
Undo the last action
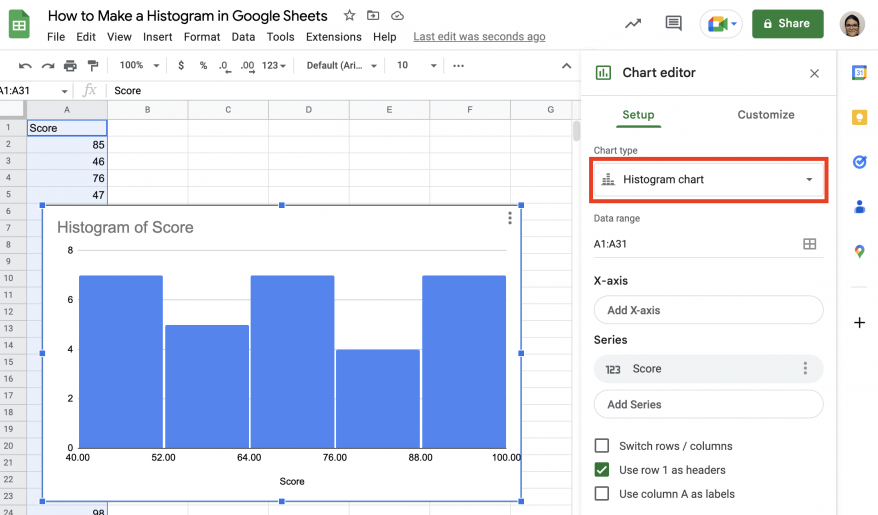[25, 65]
